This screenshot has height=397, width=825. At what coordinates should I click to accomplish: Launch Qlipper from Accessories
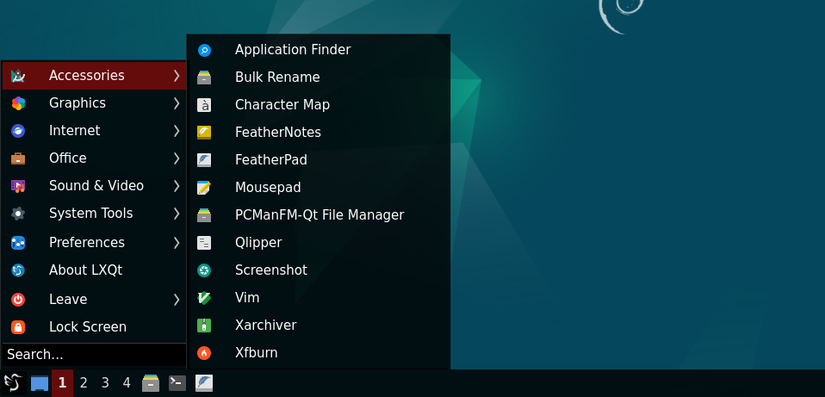[318, 242]
